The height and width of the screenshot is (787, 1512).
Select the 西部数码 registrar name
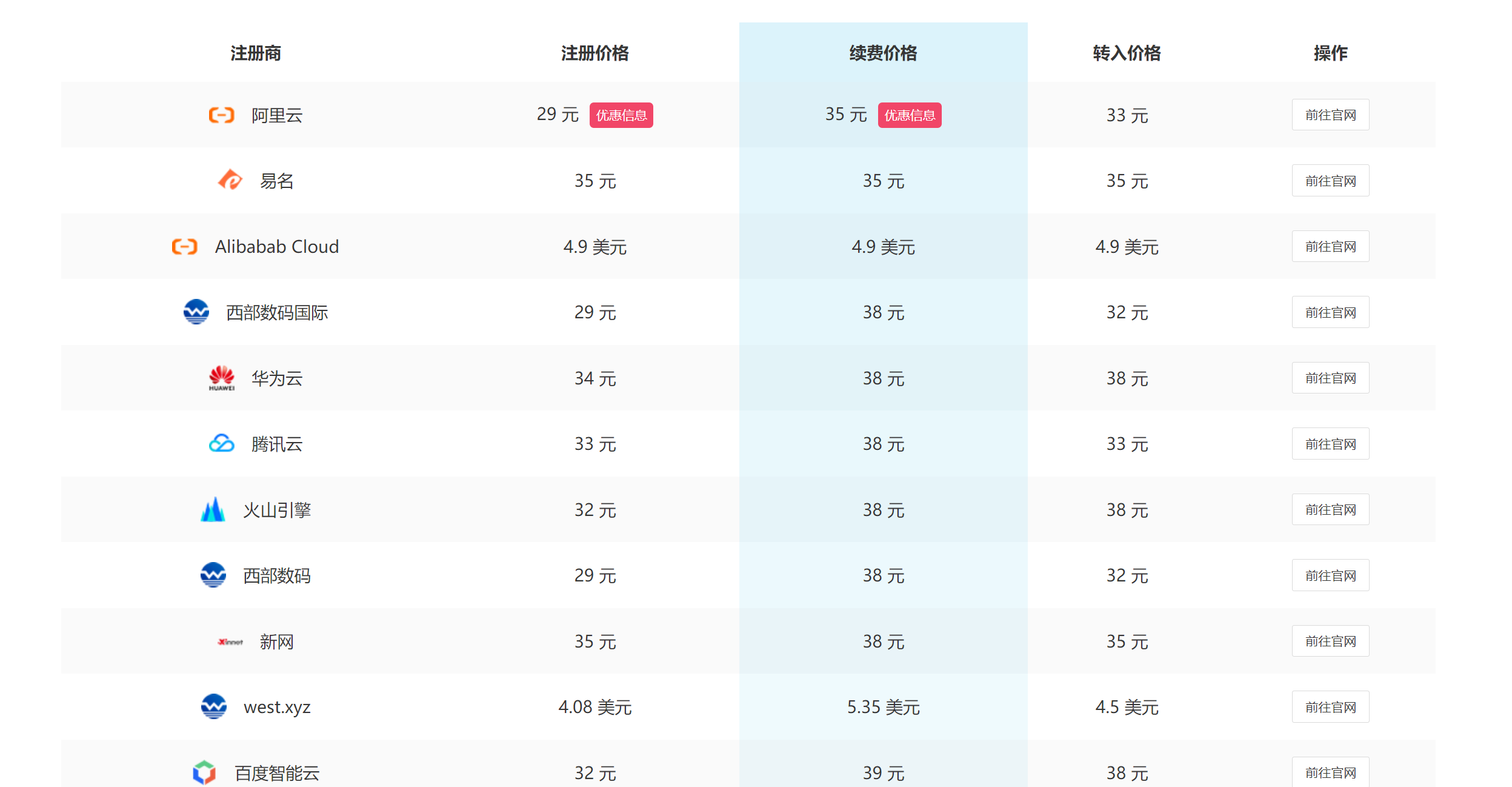[x=277, y=575]
